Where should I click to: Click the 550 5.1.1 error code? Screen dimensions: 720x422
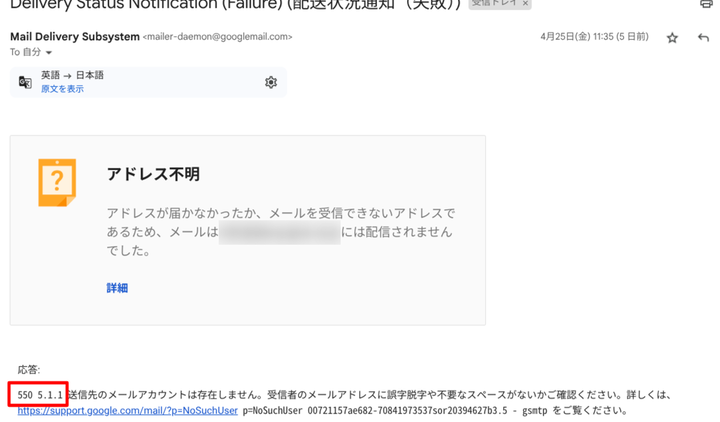(39, 395)
